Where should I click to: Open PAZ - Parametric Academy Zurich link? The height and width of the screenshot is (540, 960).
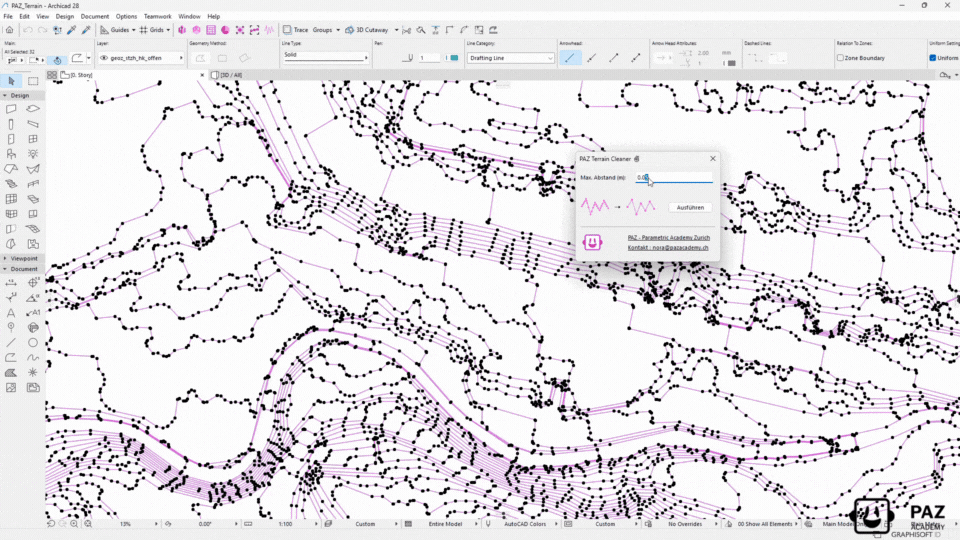(x=669, y=238)
